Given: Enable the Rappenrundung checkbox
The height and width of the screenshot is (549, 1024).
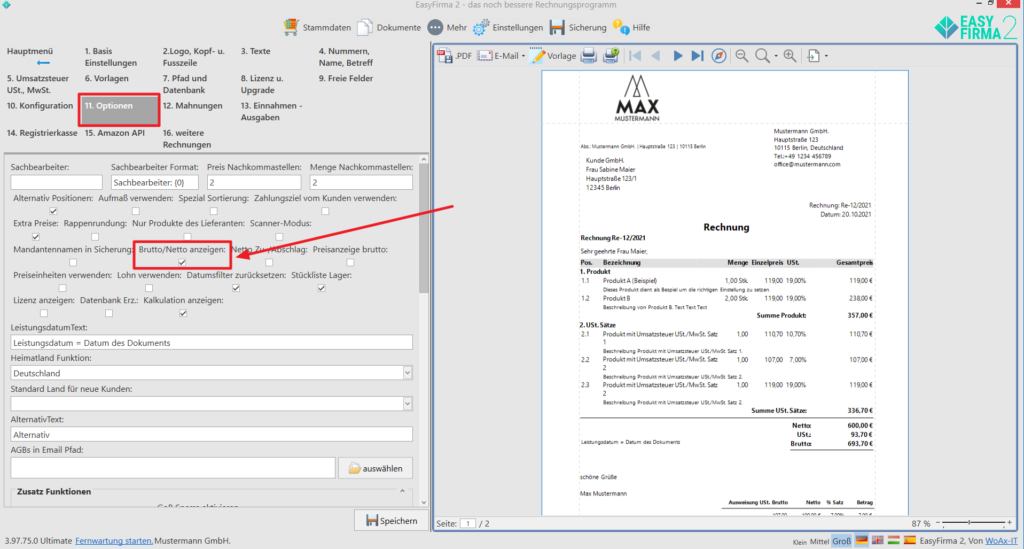Looking at the screenshot, I should point(95,236).
